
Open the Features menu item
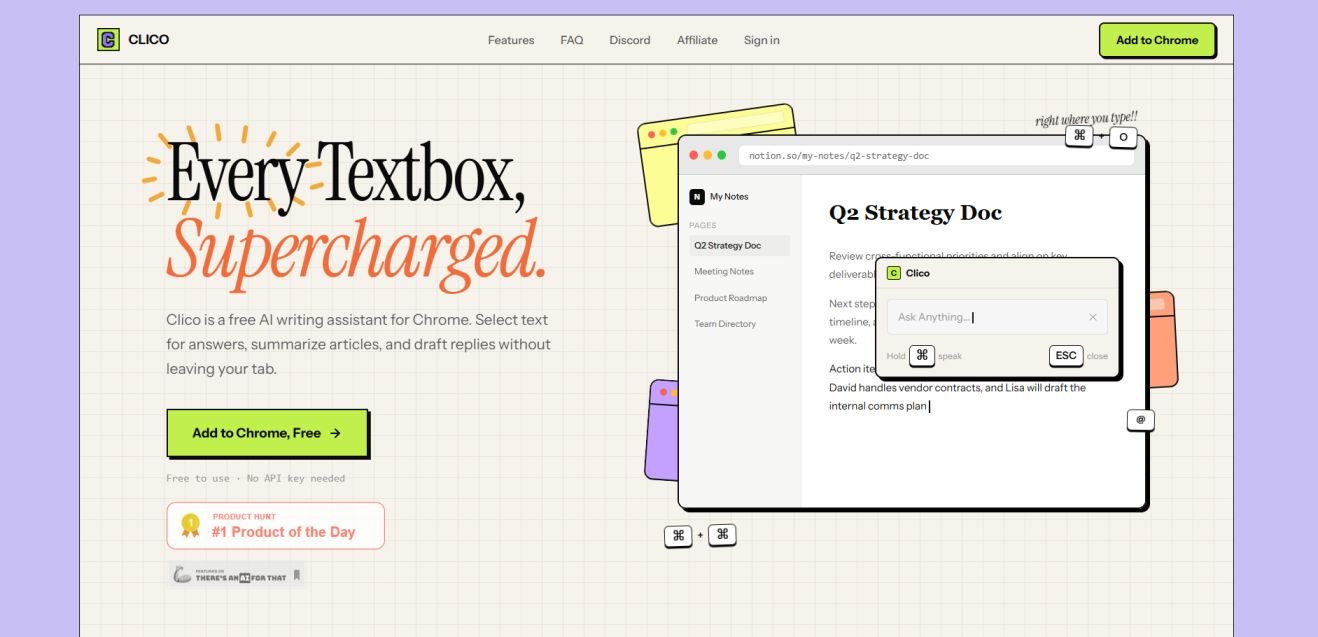(x=511, y=40)
